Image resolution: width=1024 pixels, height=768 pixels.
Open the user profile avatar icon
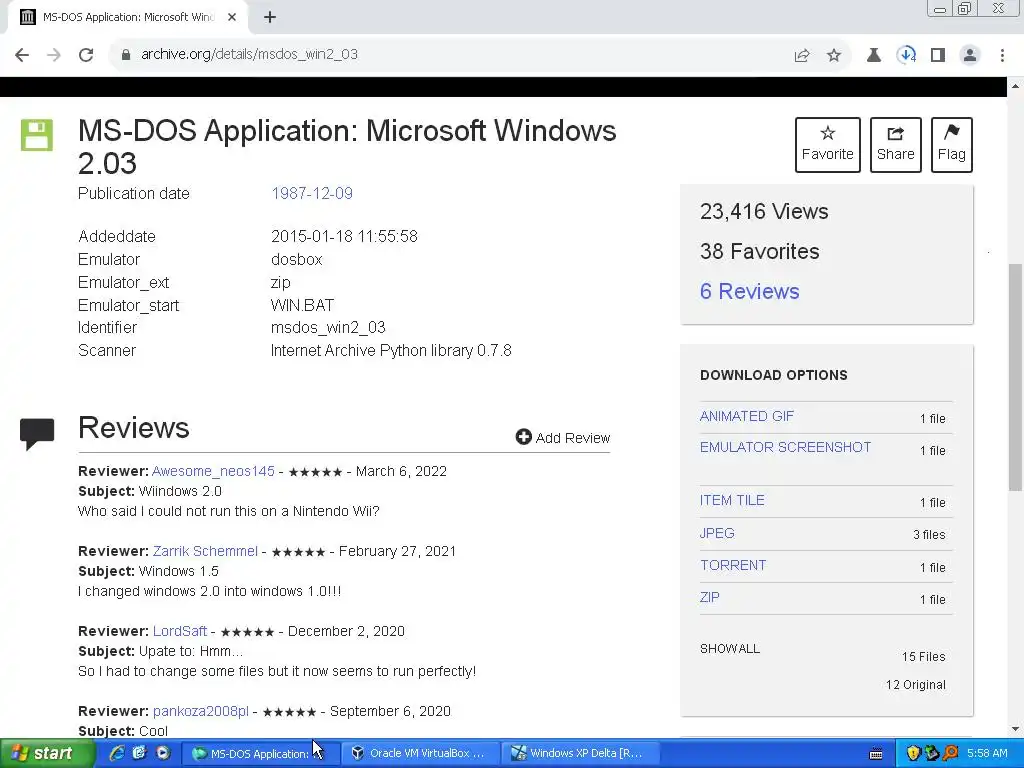pos(970,56)
